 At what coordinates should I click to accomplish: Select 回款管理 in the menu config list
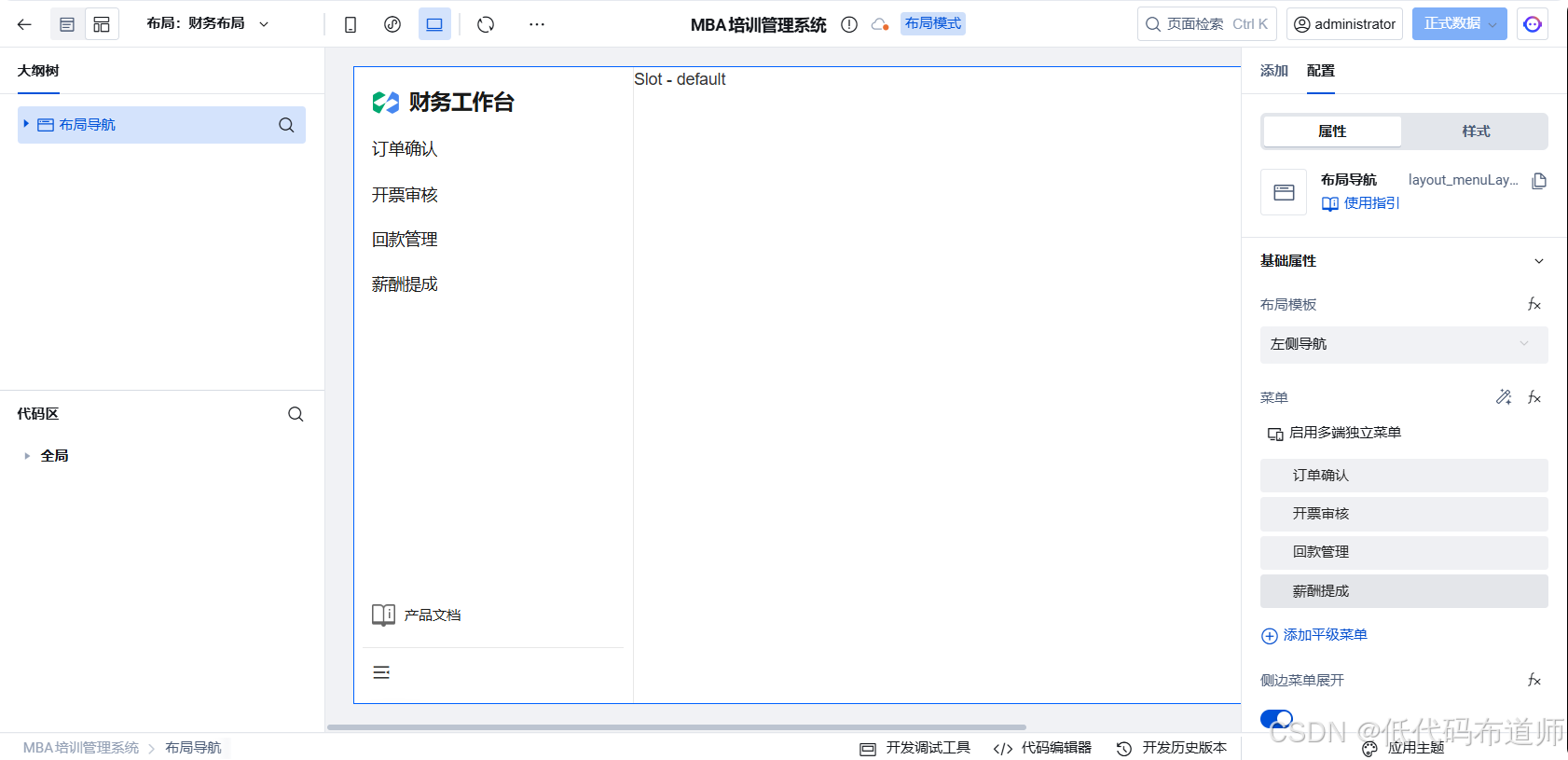(1404, 552)
